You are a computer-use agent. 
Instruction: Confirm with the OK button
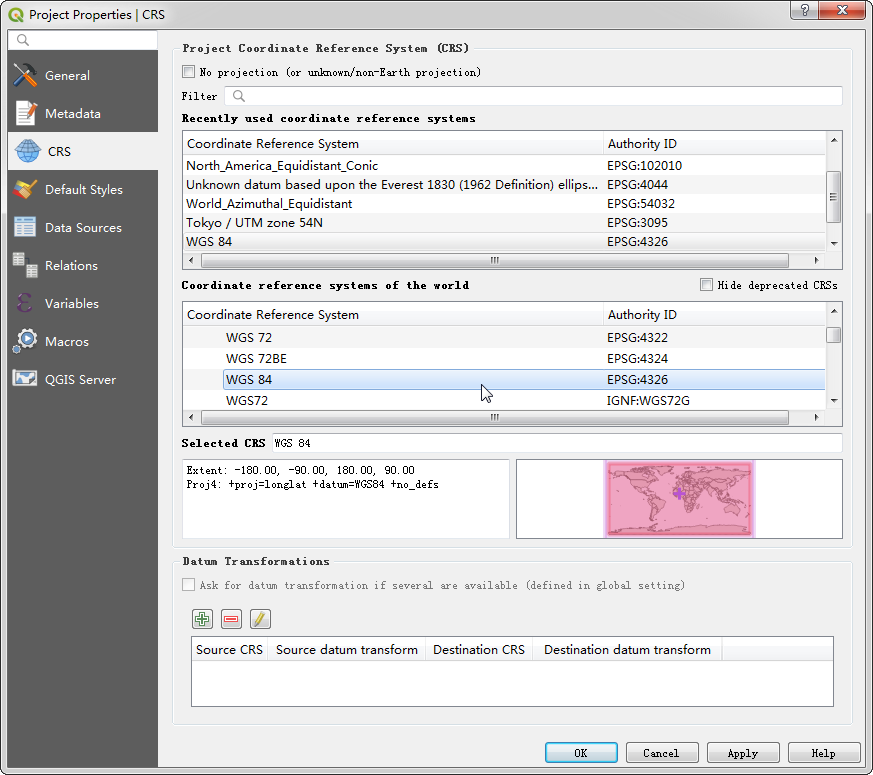tap(581, 753)
